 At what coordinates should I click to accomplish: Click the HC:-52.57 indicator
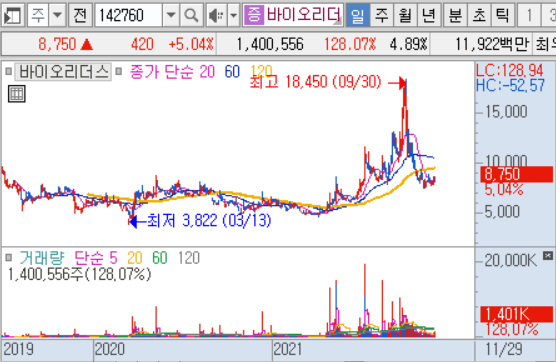(510, 85)
